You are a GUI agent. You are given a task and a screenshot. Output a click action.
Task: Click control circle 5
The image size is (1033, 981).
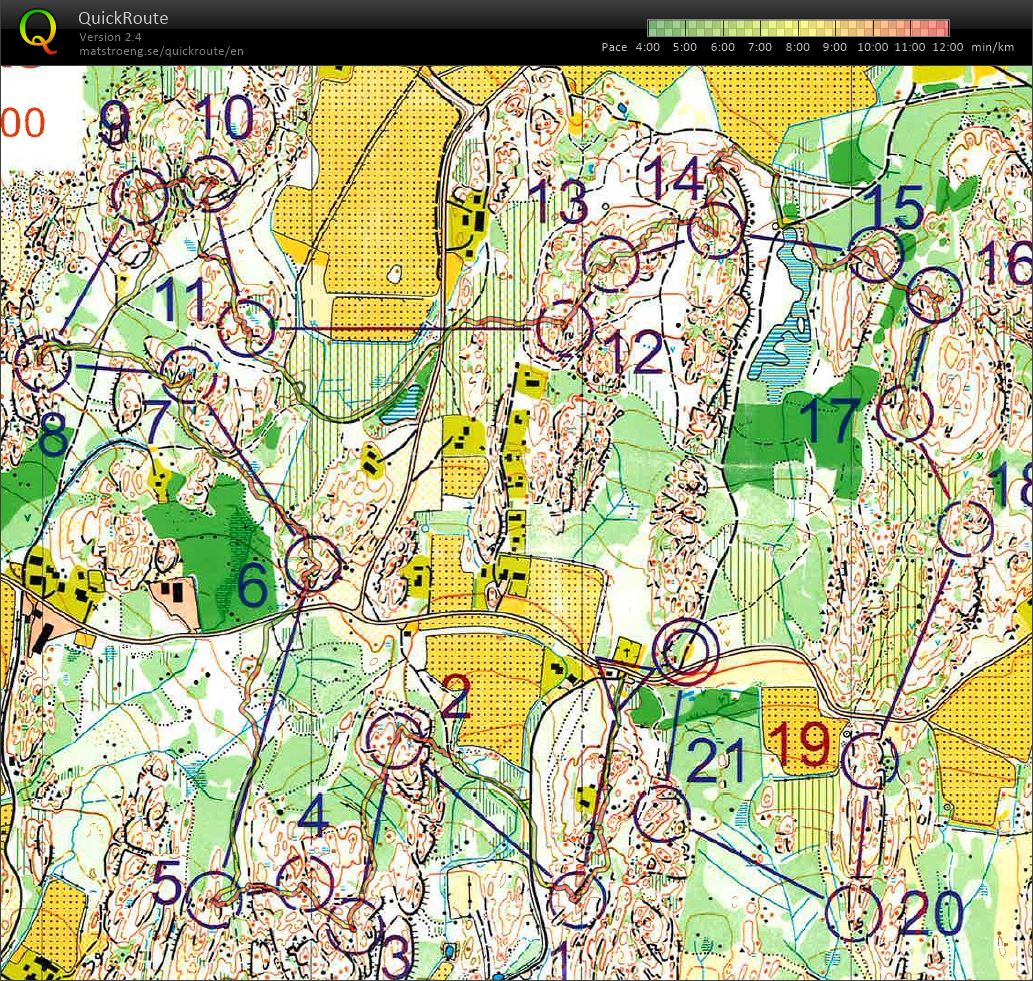click(214, 899)
